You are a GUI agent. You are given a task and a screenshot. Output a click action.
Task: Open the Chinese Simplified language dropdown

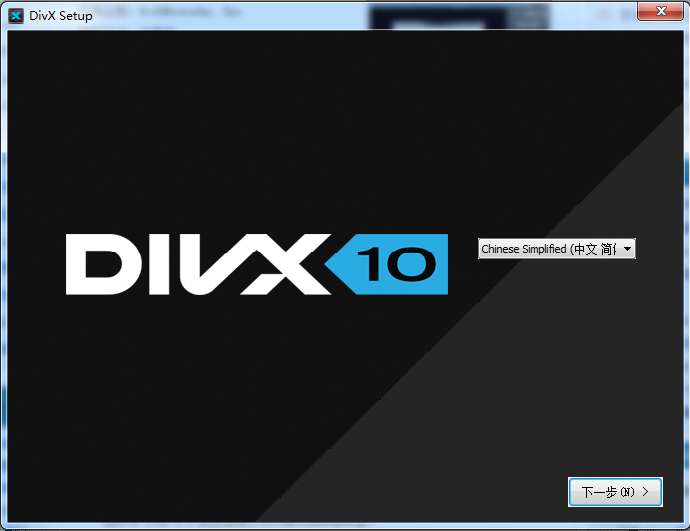click(x=557, y=249)
